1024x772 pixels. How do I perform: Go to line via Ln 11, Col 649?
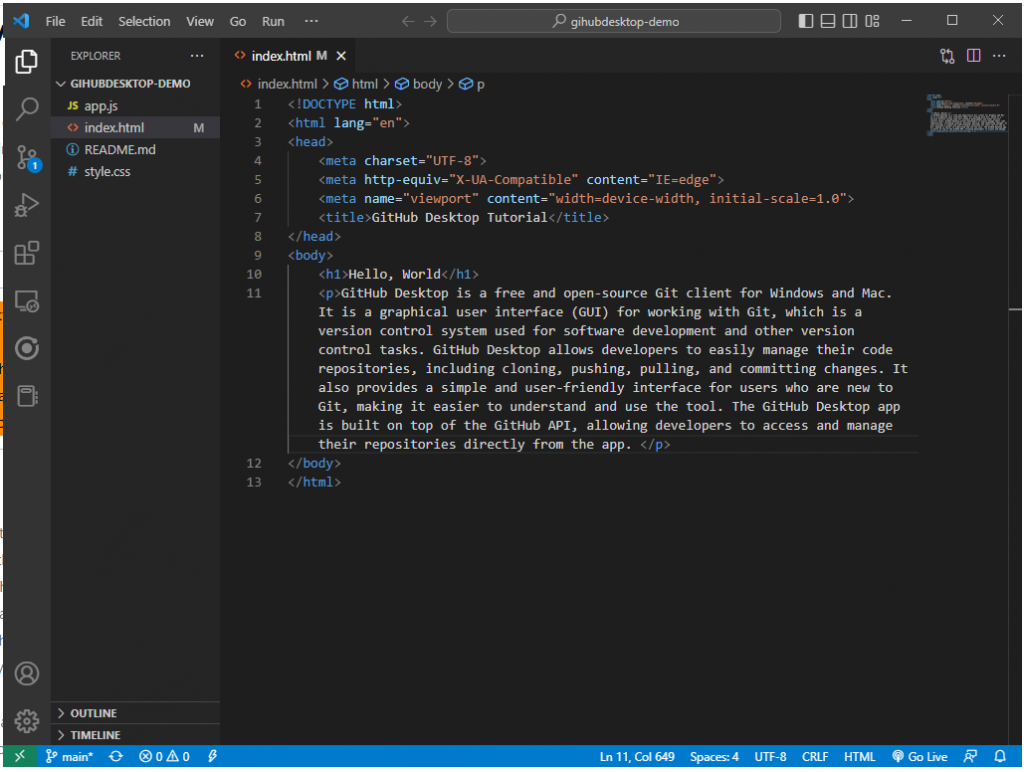click(637, 756)
